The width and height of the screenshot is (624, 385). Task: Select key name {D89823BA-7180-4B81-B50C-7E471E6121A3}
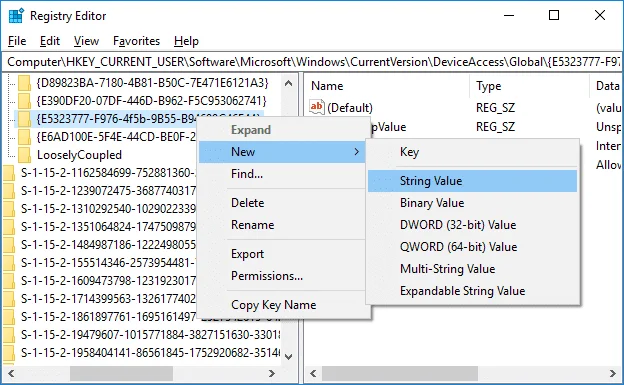(152, 83)
